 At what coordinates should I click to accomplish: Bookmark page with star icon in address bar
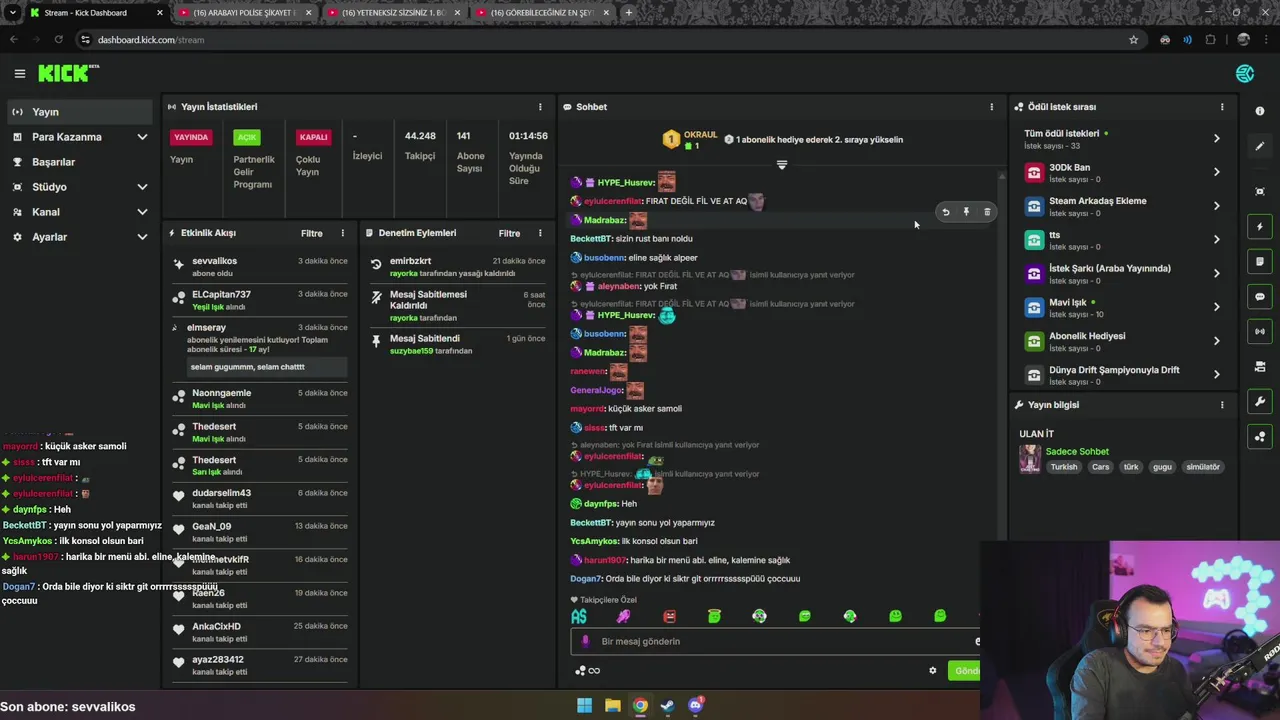[1133, 40]
